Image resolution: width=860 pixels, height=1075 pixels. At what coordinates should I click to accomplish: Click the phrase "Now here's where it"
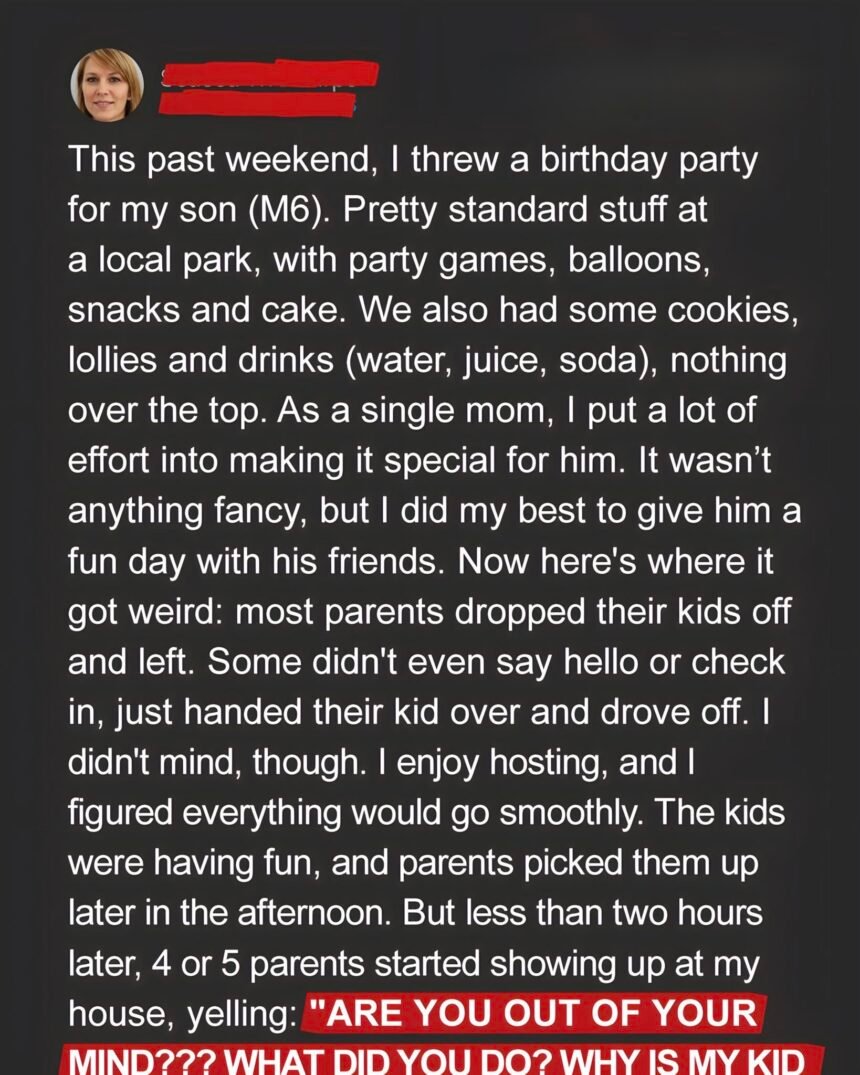click(x=616, y=559)
